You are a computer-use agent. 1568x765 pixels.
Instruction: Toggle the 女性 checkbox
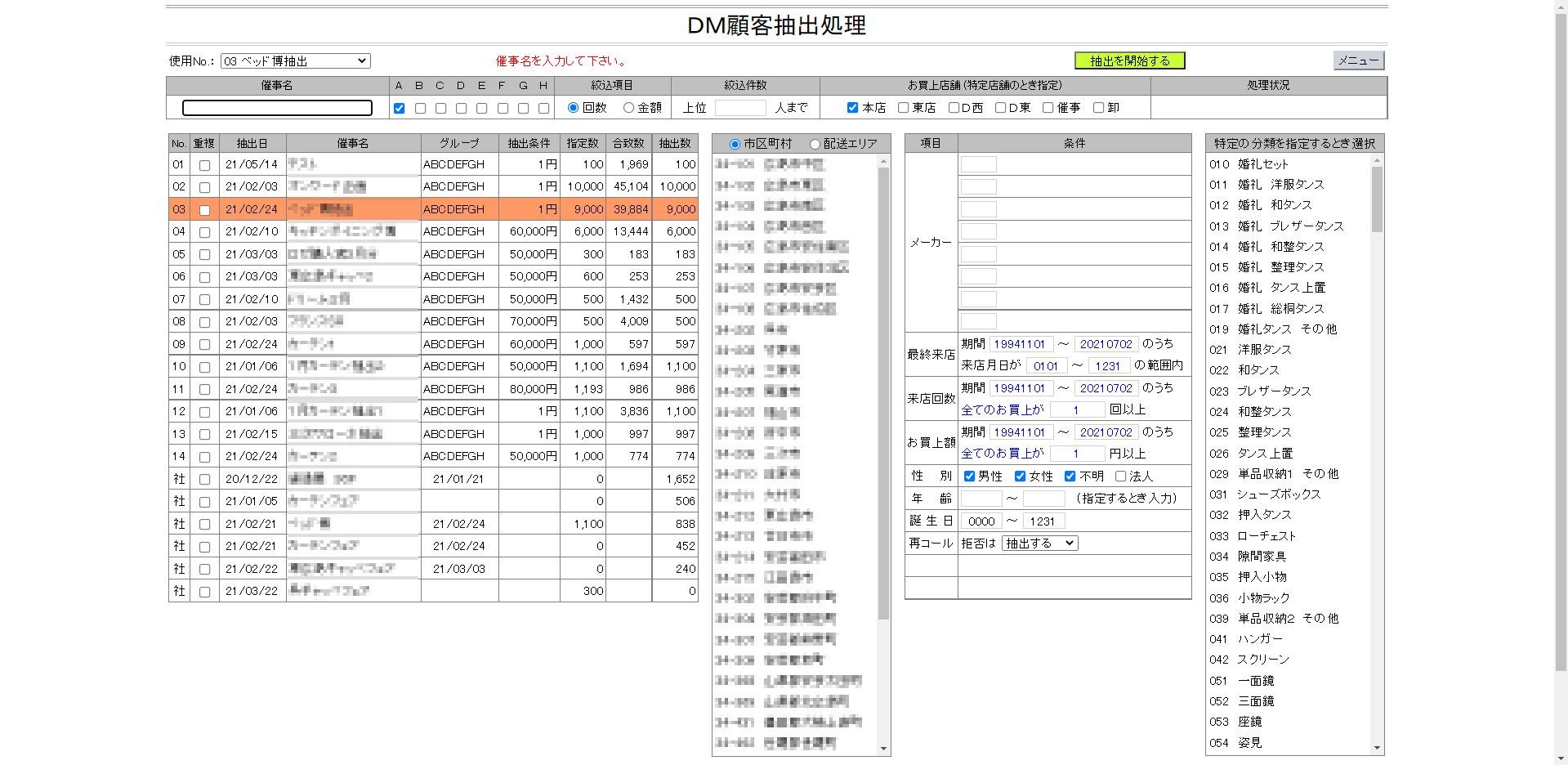coord(1020,476)
